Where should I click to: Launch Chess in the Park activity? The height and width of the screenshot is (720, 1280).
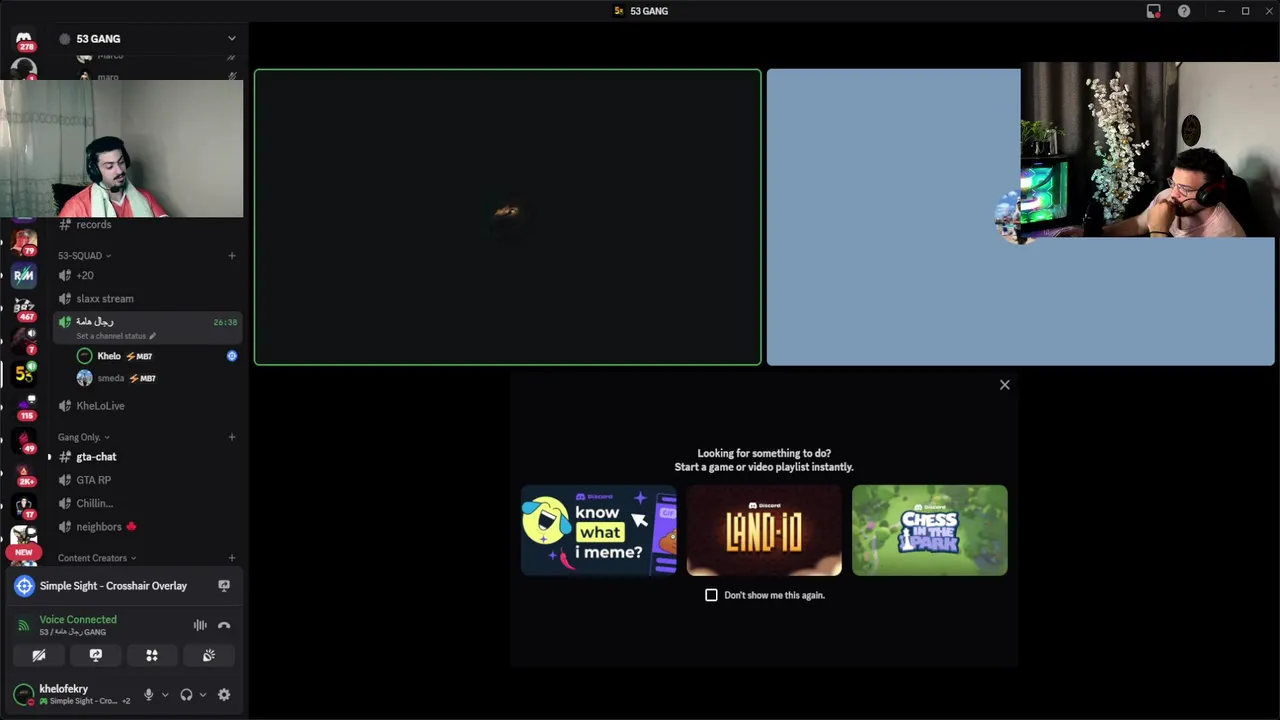930,530
